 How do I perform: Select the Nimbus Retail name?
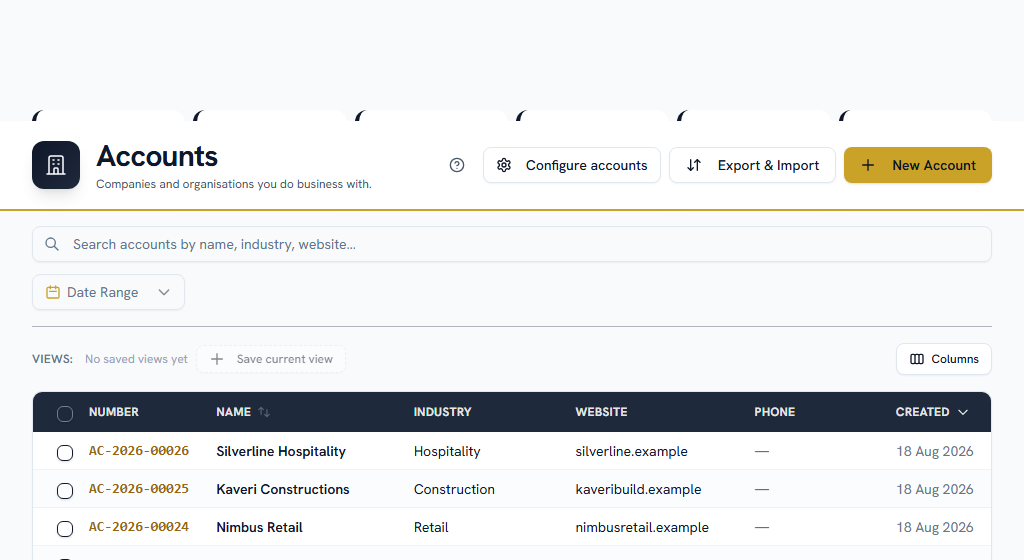coord(259,527)
